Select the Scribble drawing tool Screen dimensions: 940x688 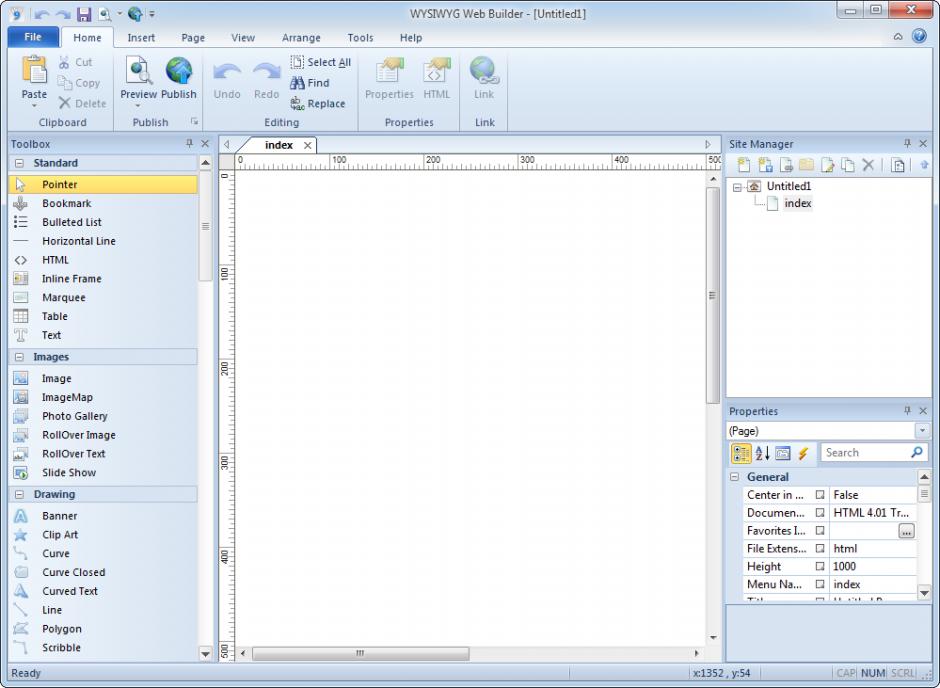click(103, 647)
